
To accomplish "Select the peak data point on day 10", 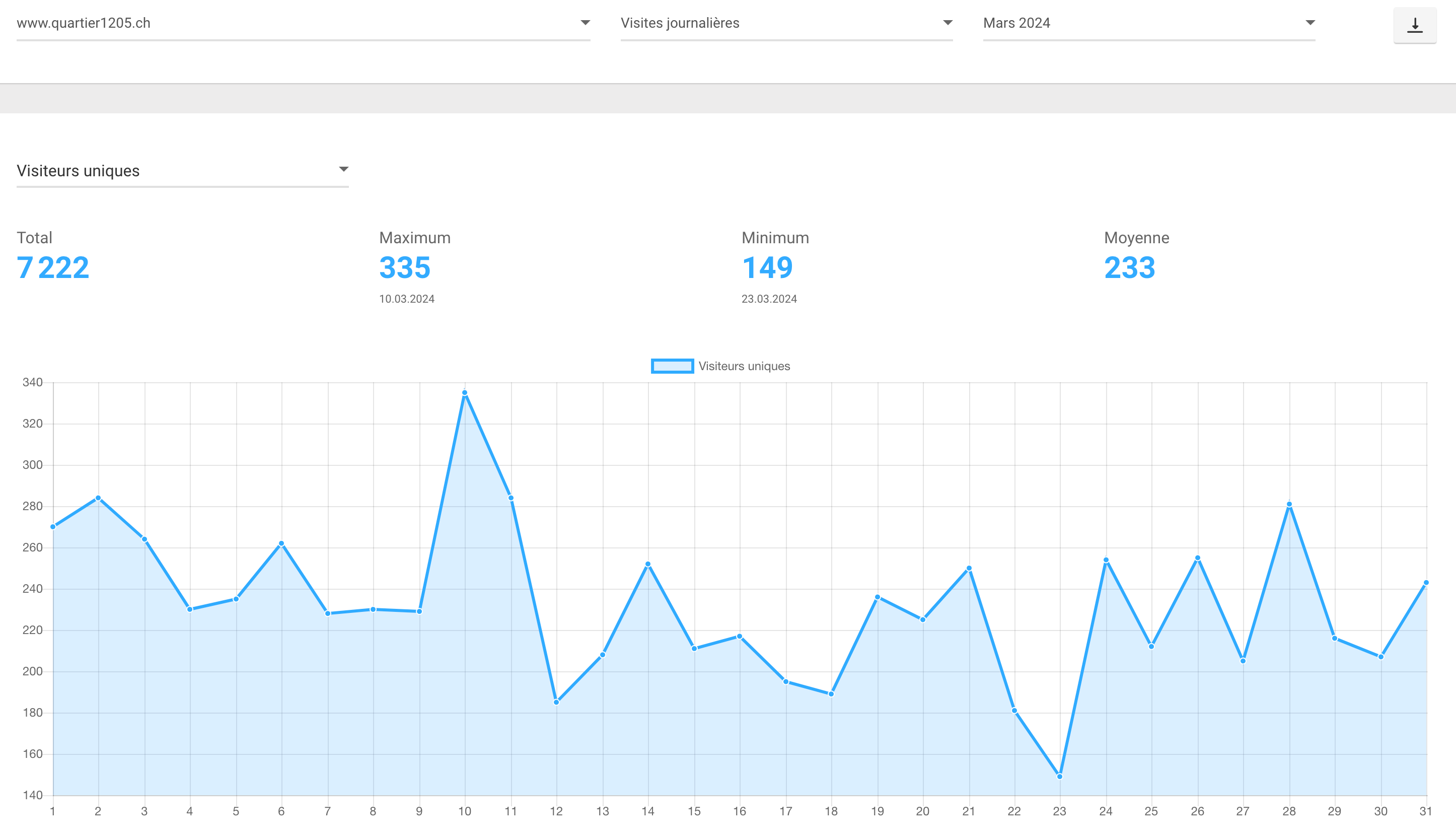I will (x=465, y=393).
